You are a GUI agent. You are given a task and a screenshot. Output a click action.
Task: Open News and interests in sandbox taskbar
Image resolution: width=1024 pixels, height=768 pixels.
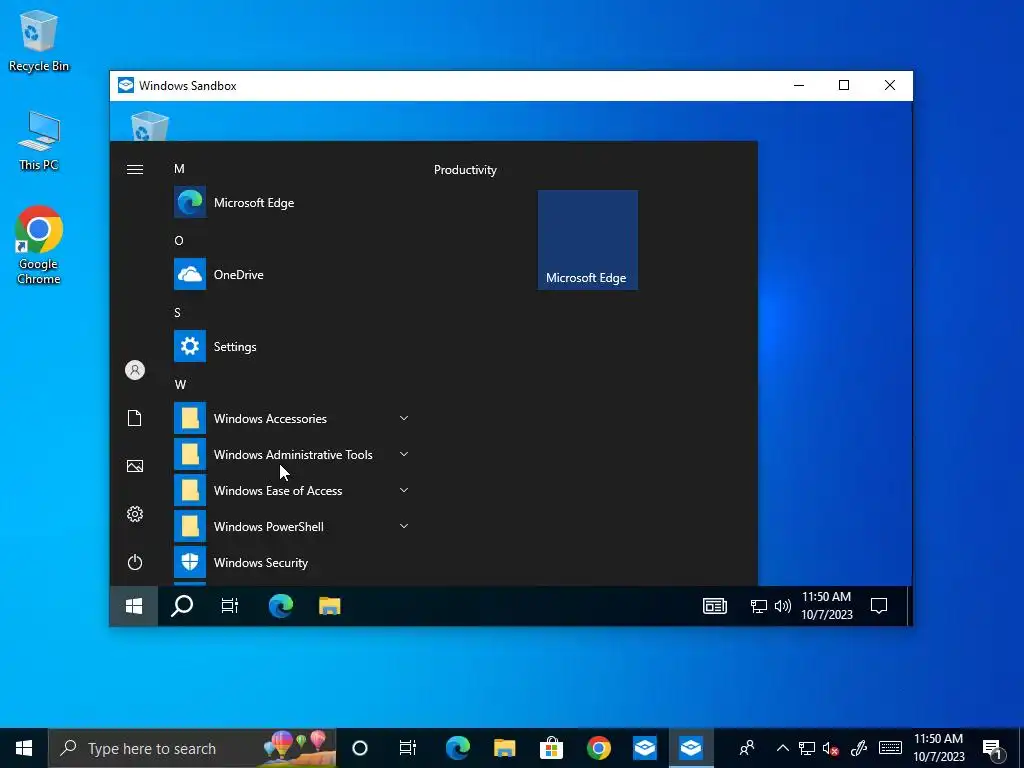714,606
